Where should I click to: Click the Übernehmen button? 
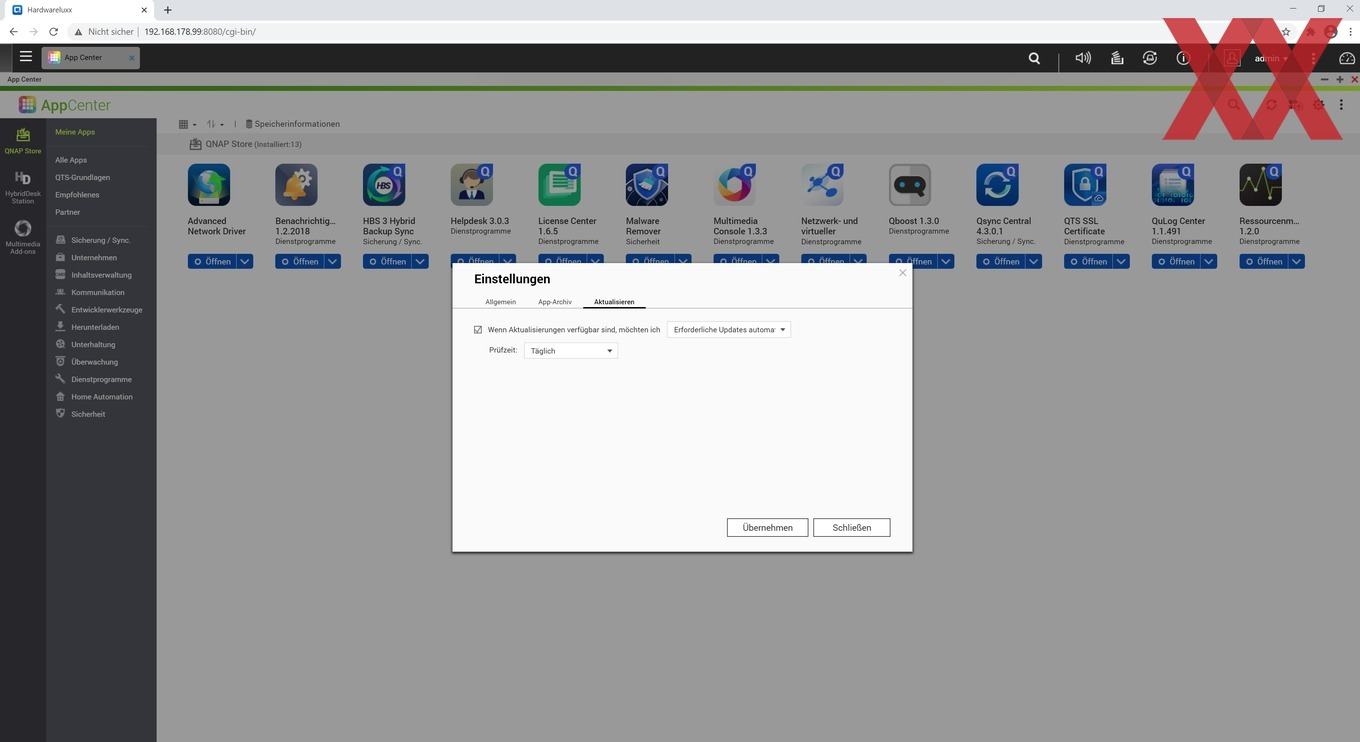[767, 527]
